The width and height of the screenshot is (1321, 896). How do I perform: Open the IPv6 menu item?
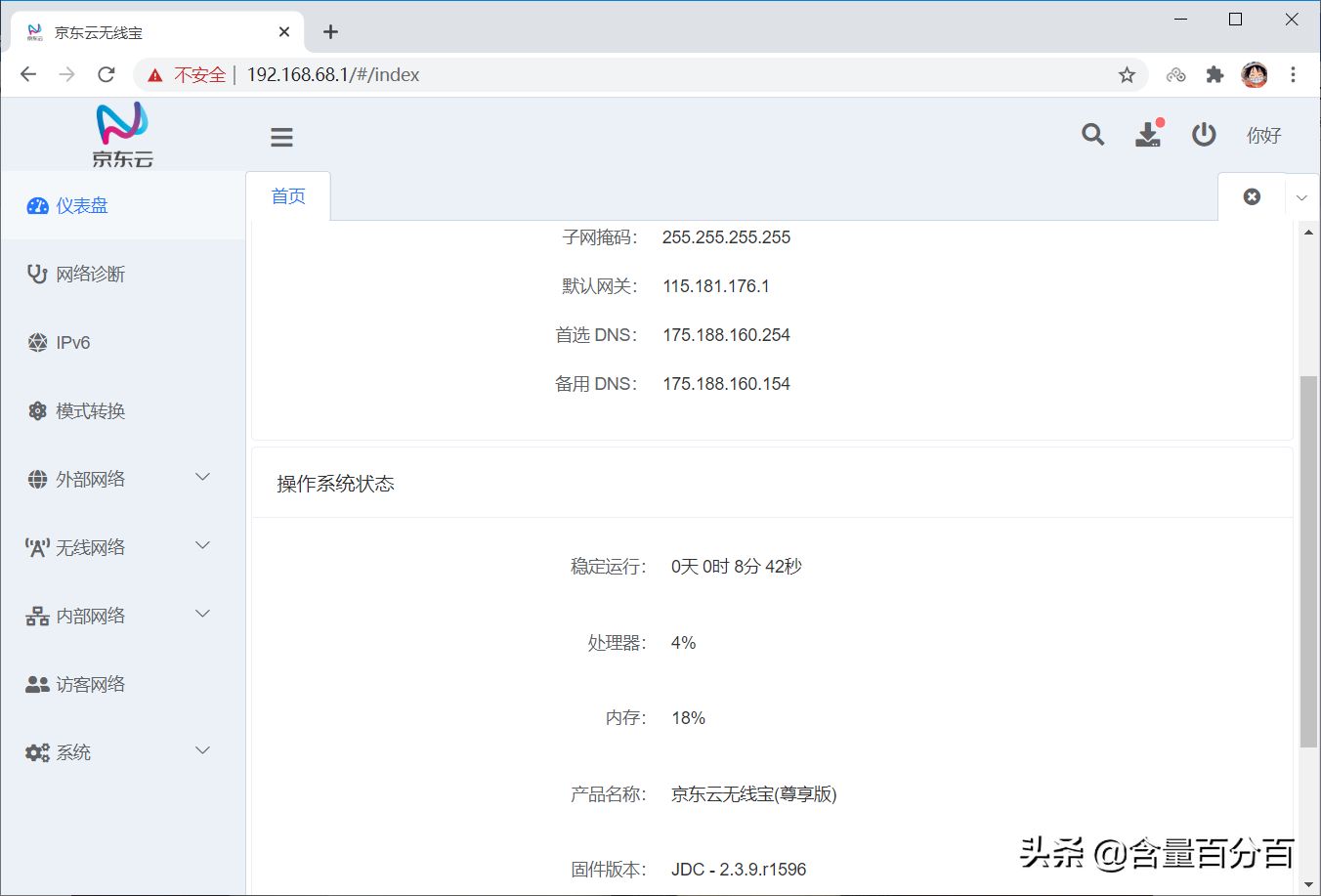[x=122, y=343]
